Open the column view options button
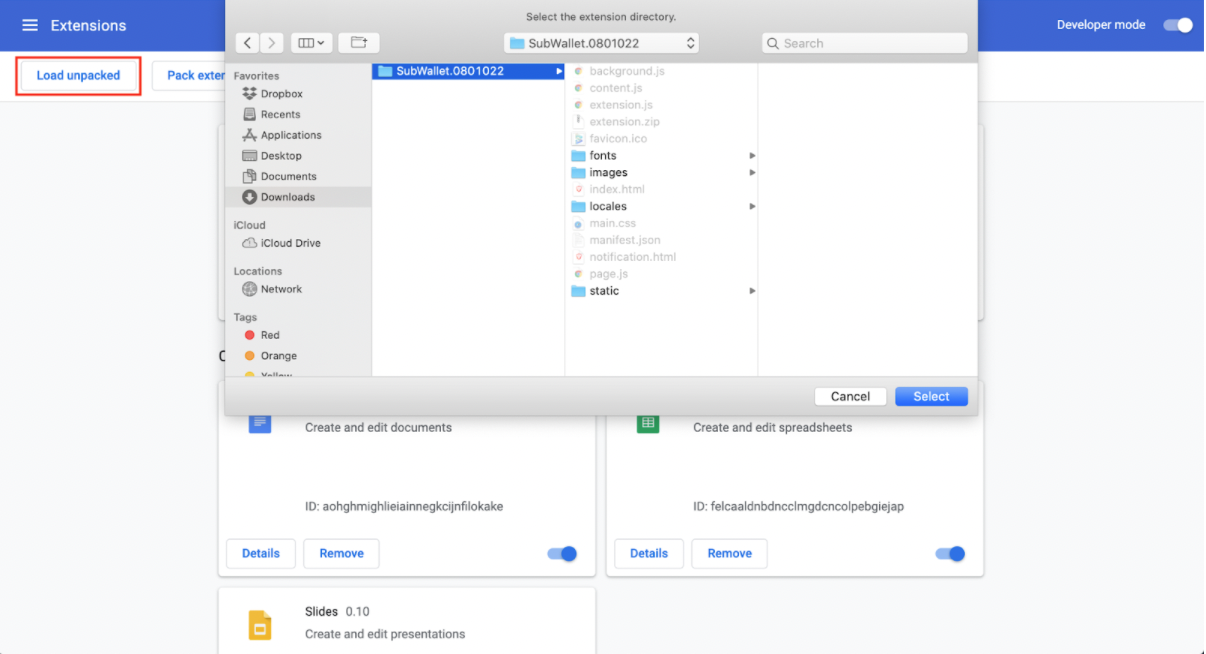Viewport: 1206px width, 654px height. [x=312, y=43]
